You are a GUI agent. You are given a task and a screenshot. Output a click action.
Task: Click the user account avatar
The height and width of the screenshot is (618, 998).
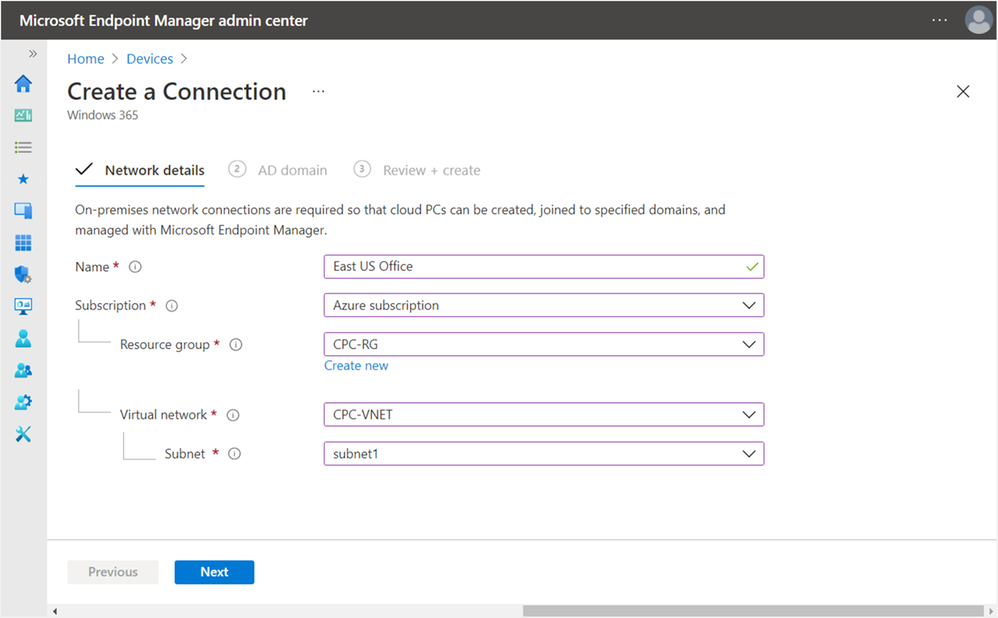coord(977,20)
